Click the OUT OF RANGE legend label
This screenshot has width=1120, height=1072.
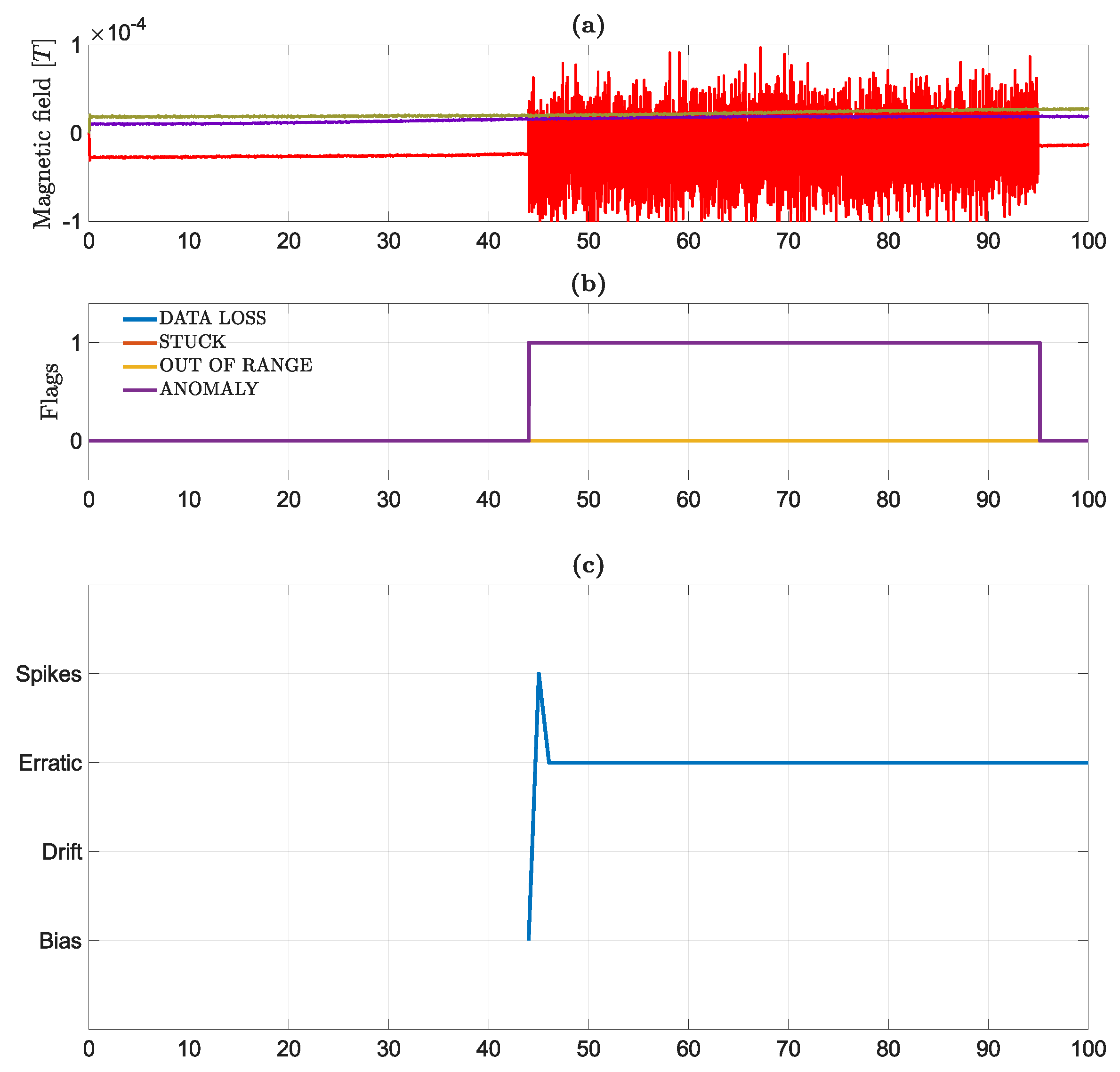coord(236,365)
